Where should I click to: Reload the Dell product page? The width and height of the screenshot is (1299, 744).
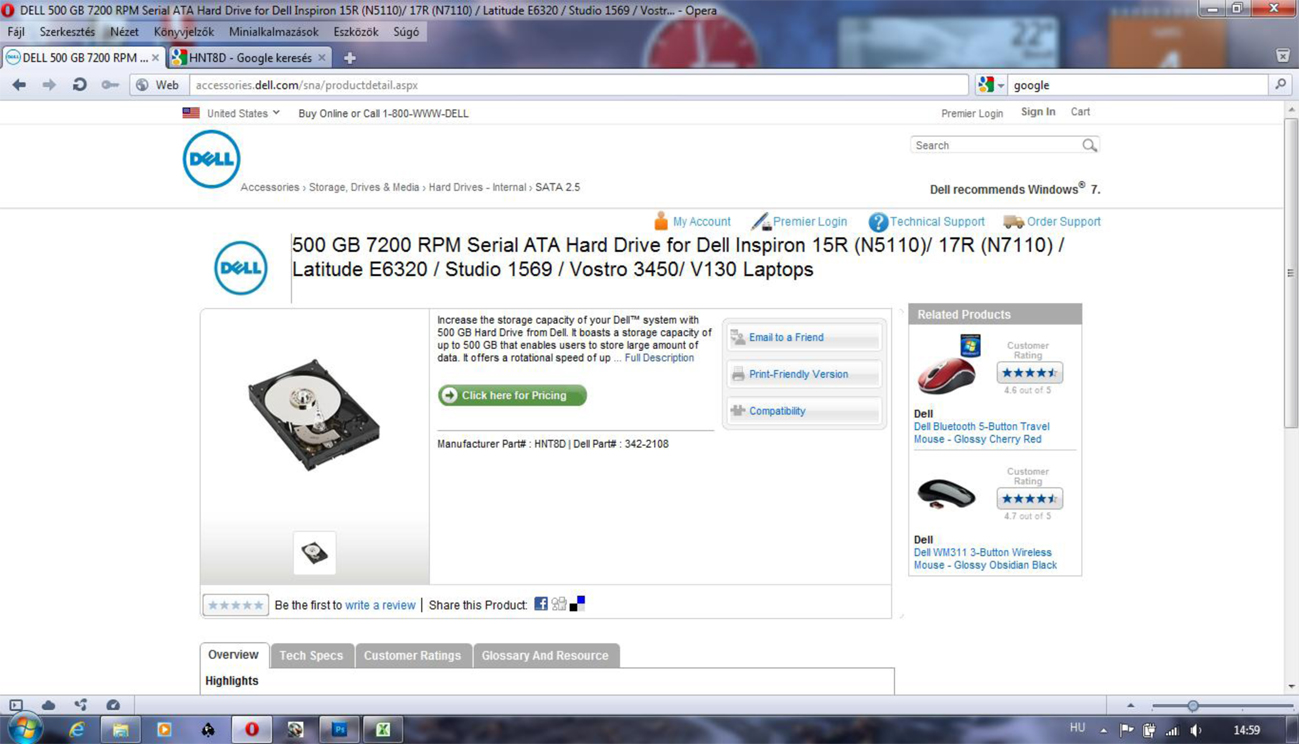coord(79,85)
